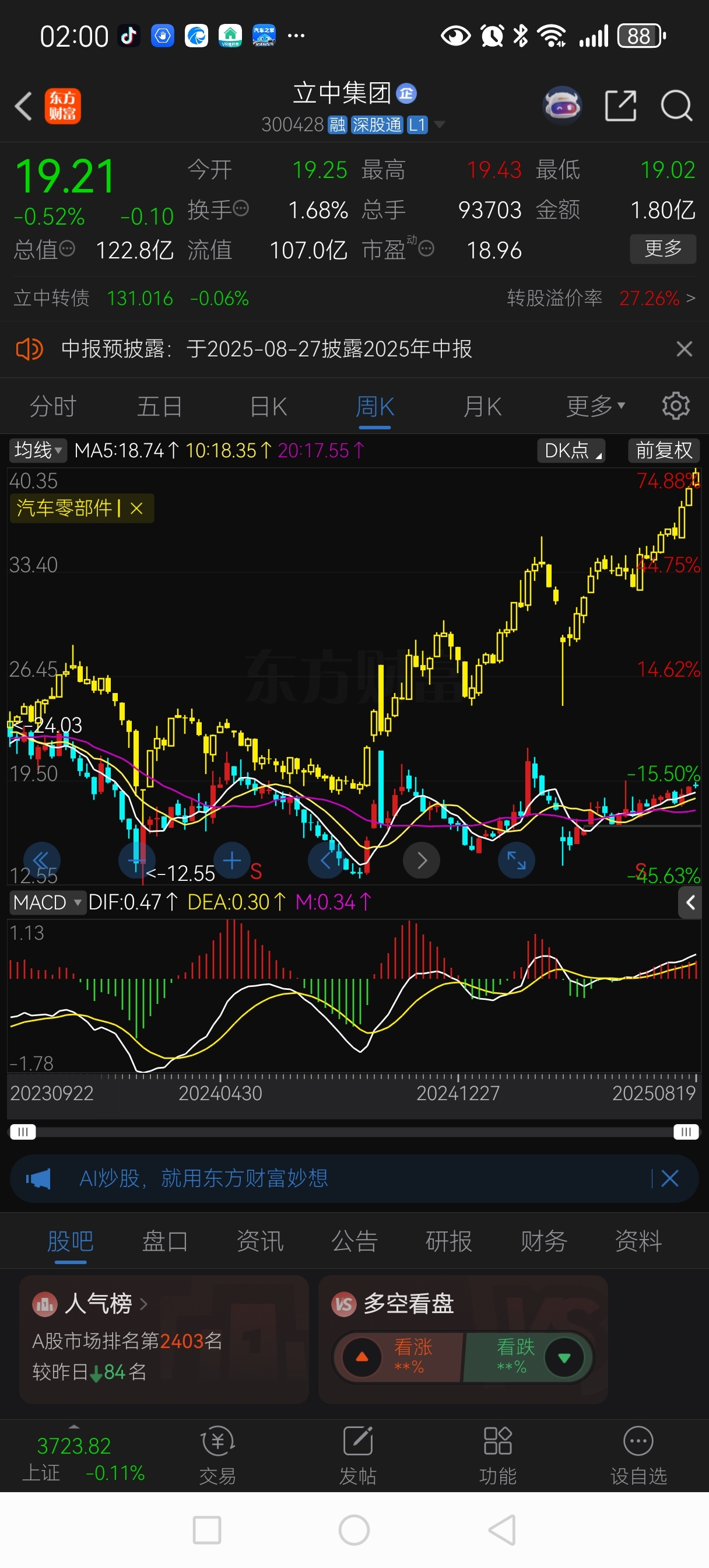Viewport: 709px width, 1568px height.
Task: Move chart cursor left arrow button
Action: point(327,860)
